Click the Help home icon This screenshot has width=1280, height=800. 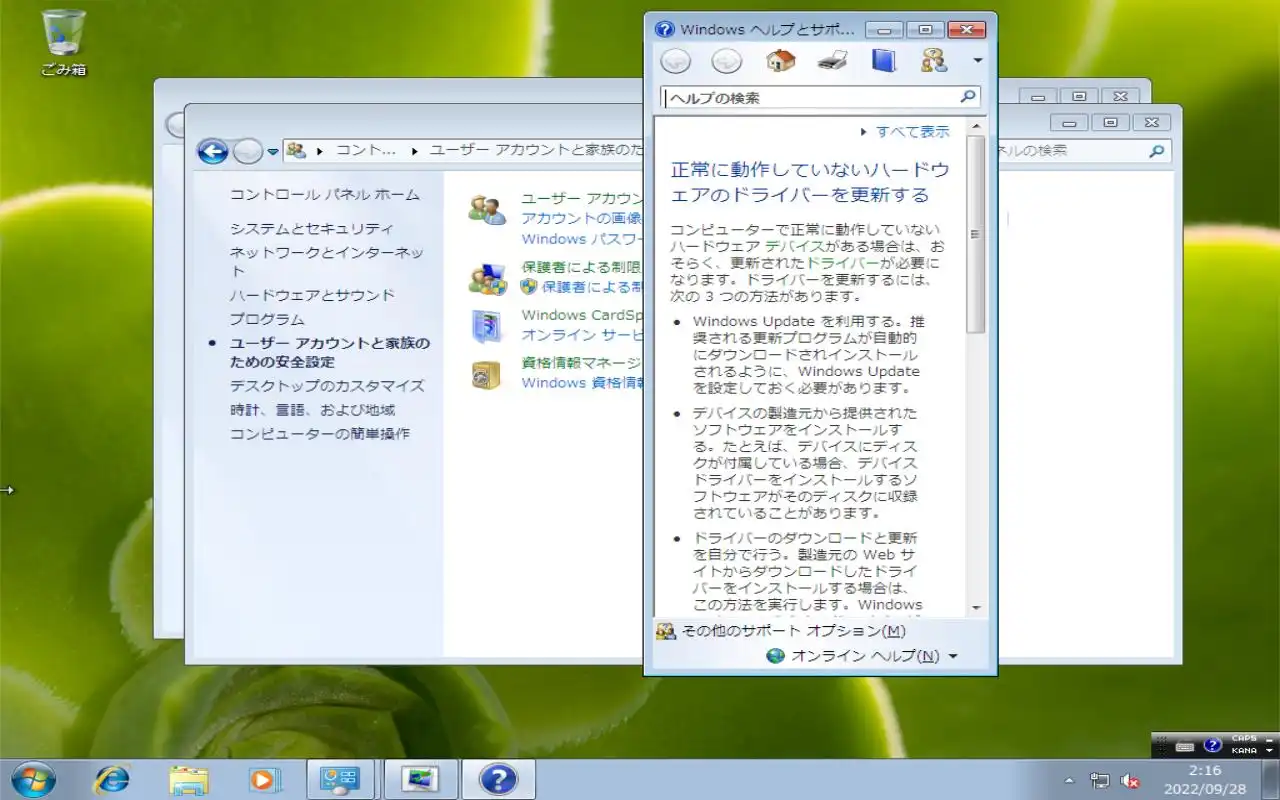tap(780, 61)
